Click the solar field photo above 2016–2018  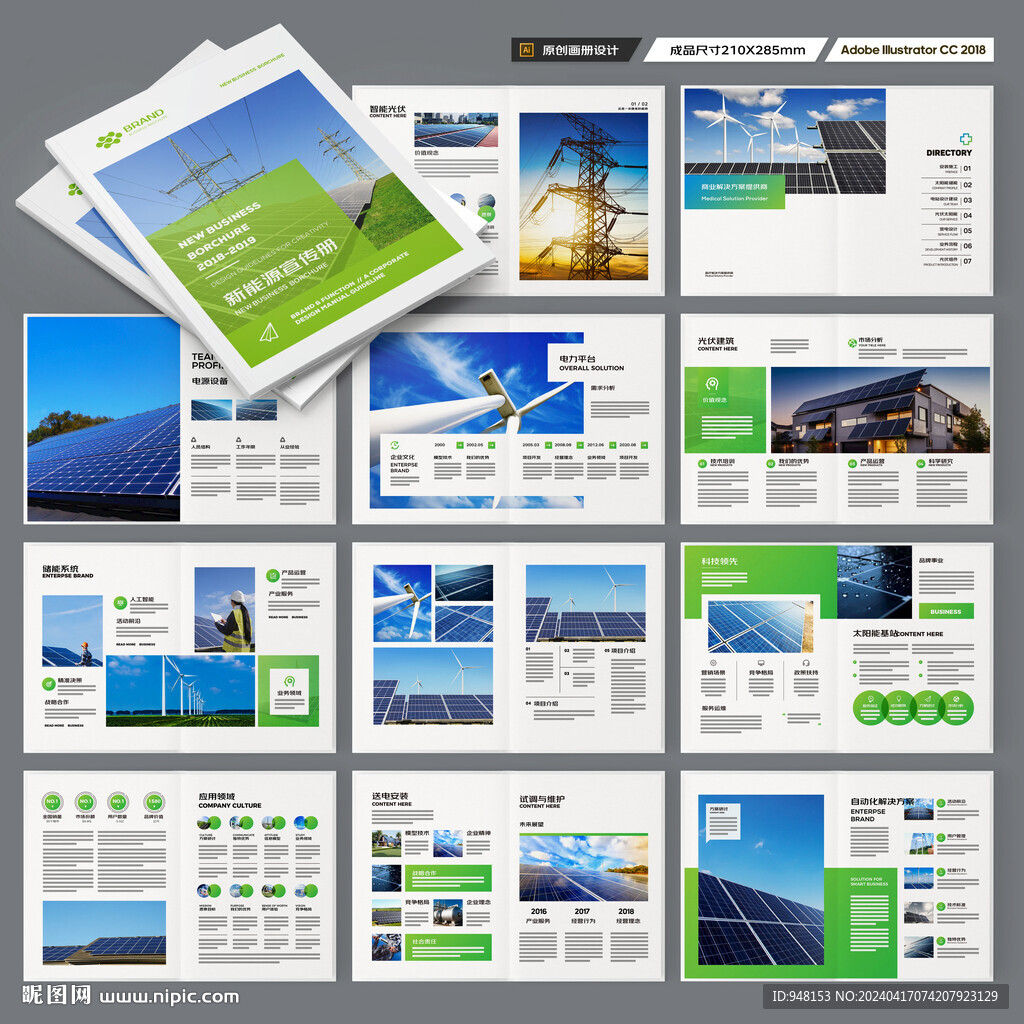(583, 867)
